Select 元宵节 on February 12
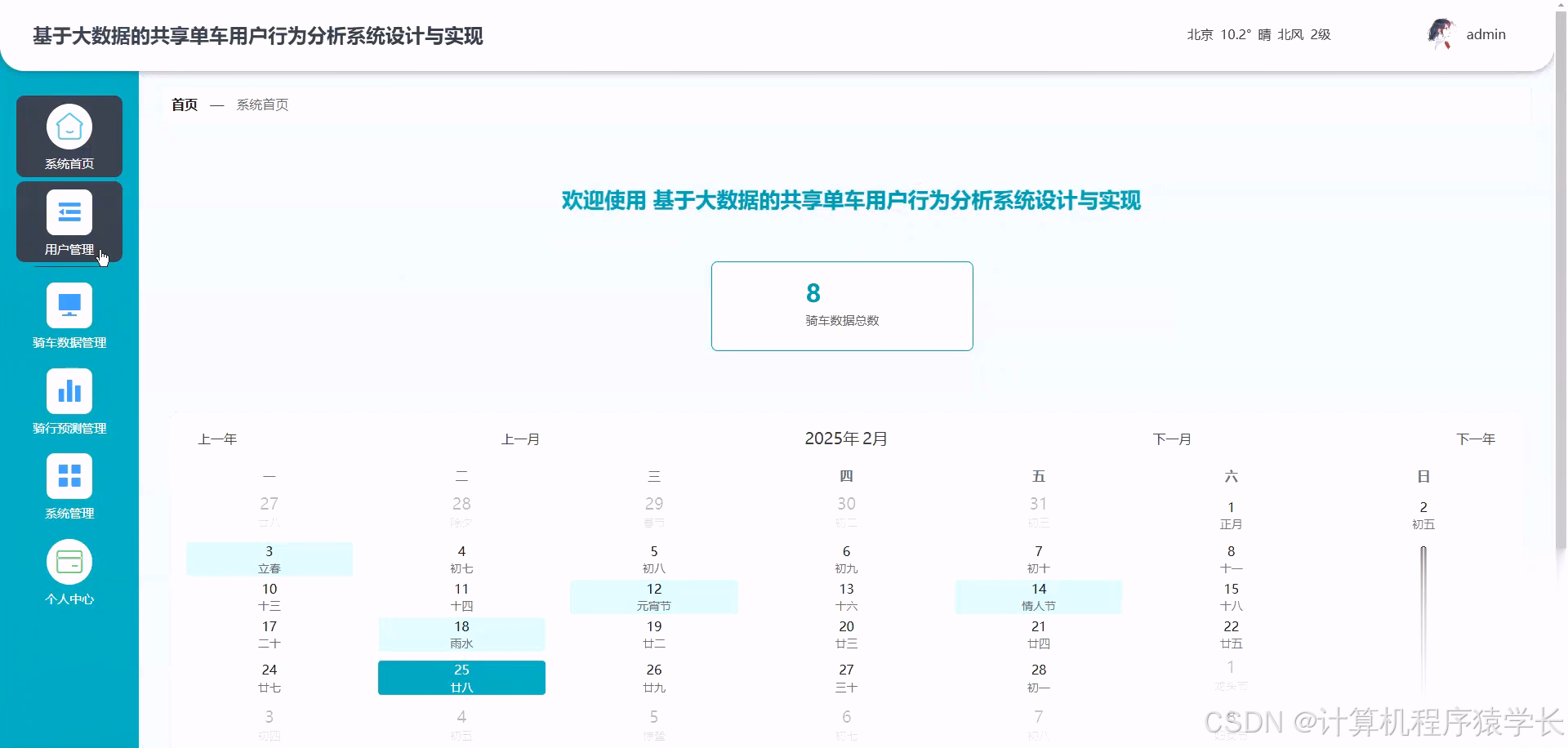The image size is (1568, 748). point(653,597)
